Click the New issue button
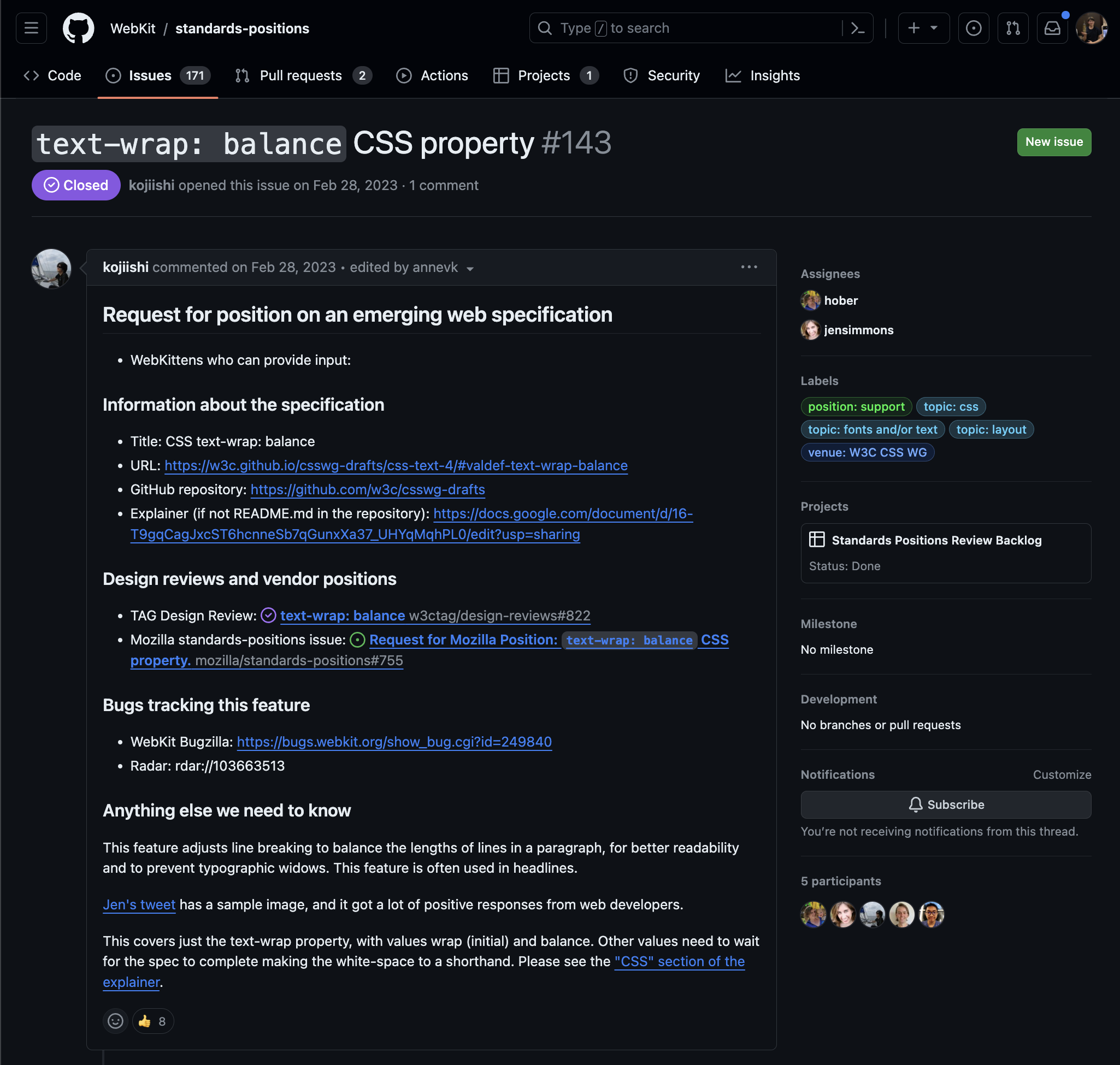1120x1065 pixels. (x=1053, y=142)
